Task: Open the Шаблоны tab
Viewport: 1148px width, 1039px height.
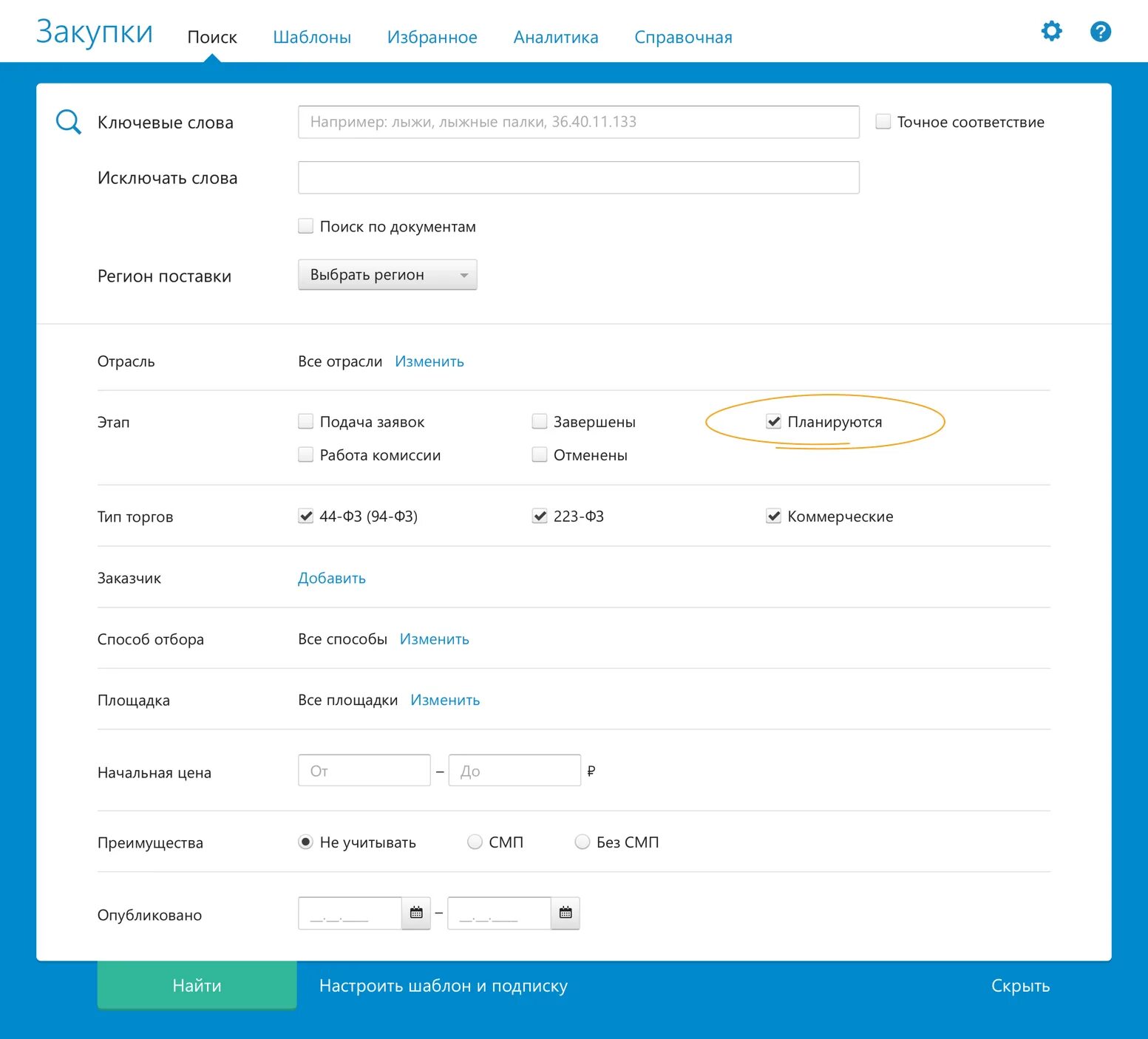Action: coord(312,38)
